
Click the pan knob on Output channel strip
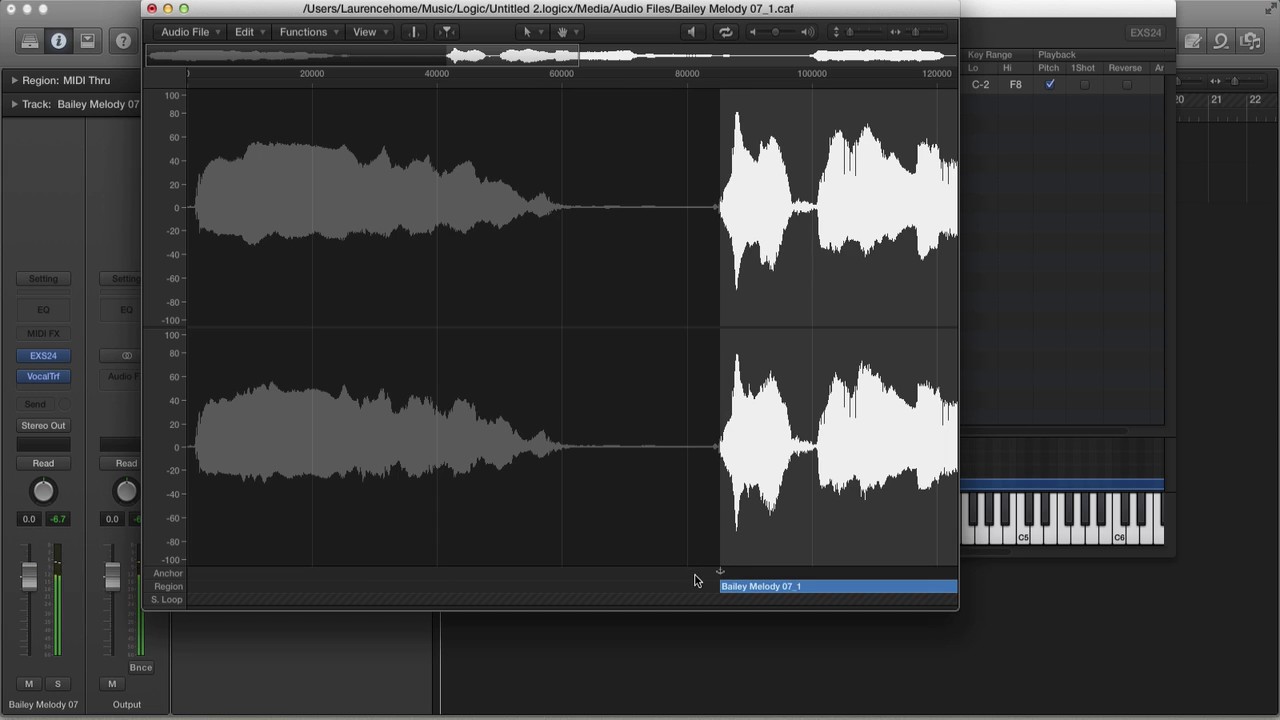click(126, 491)
